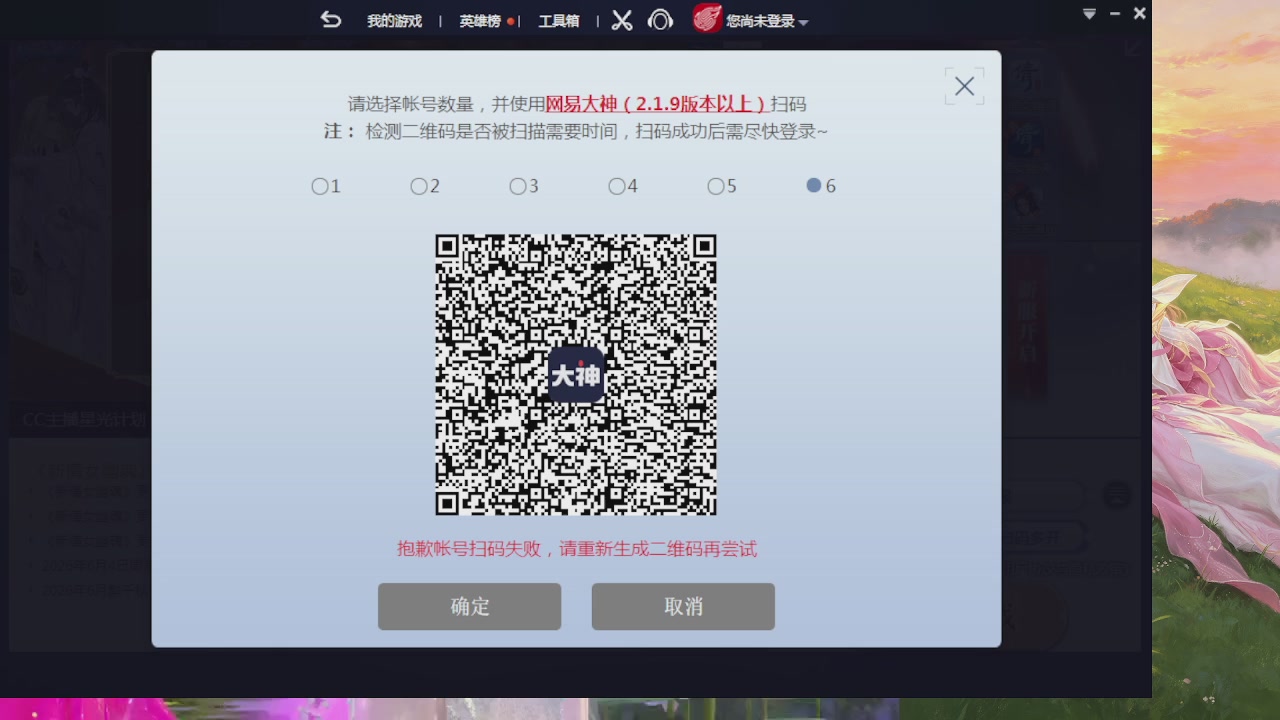Viewport: 1280px width, 720px height.
Task: Open 英雄榜 menu
Action: pyautogui.click(x=480, y=21)
